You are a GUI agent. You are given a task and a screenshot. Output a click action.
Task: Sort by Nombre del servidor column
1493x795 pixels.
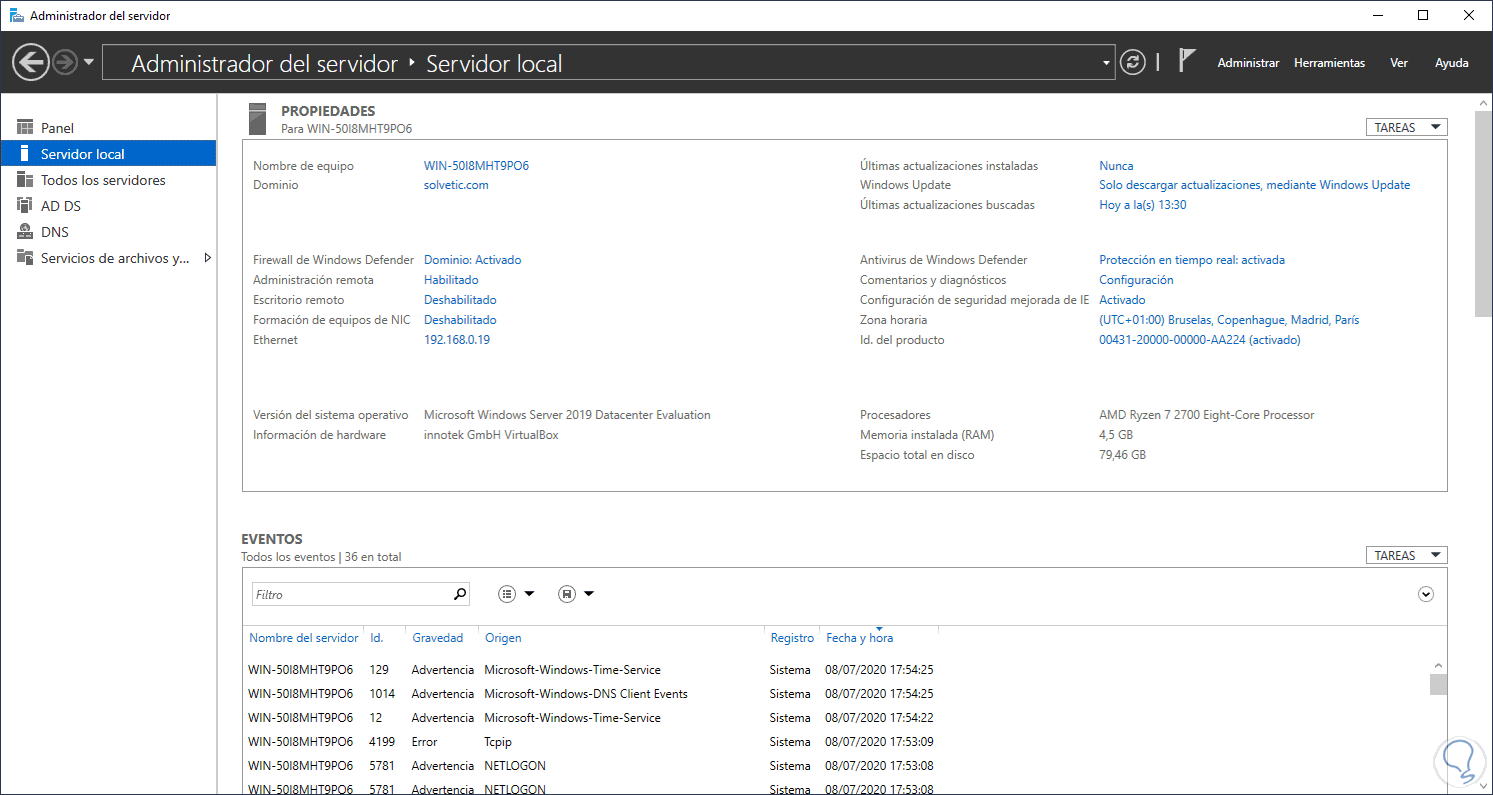pyautogui.click(x=304, y=638)
